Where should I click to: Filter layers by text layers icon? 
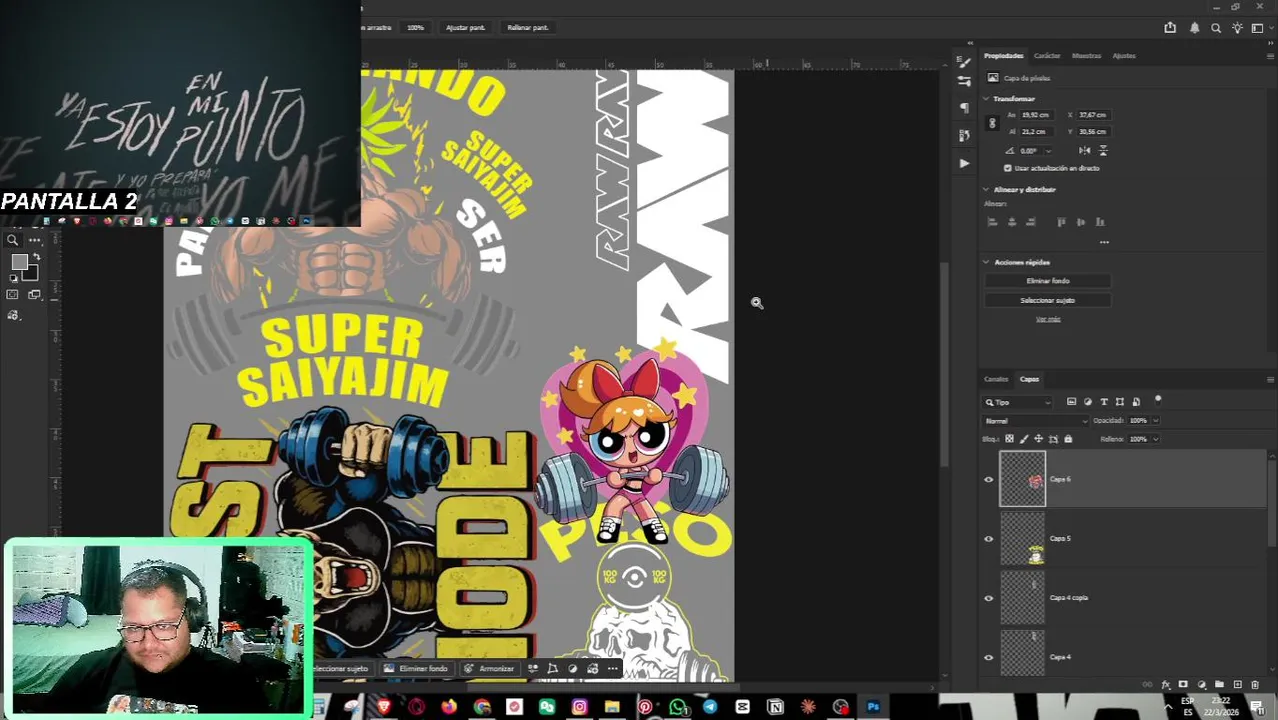(x=1104, y=402)
